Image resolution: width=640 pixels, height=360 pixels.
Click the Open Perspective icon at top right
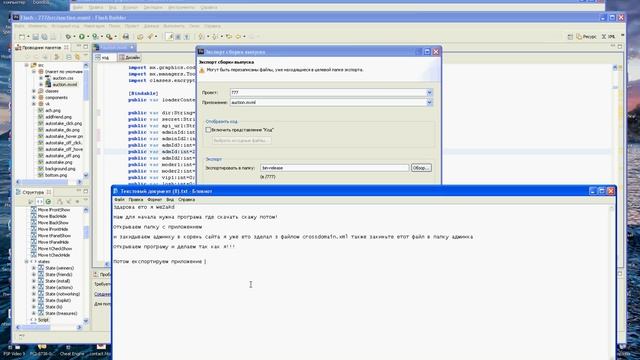point(570,37)
